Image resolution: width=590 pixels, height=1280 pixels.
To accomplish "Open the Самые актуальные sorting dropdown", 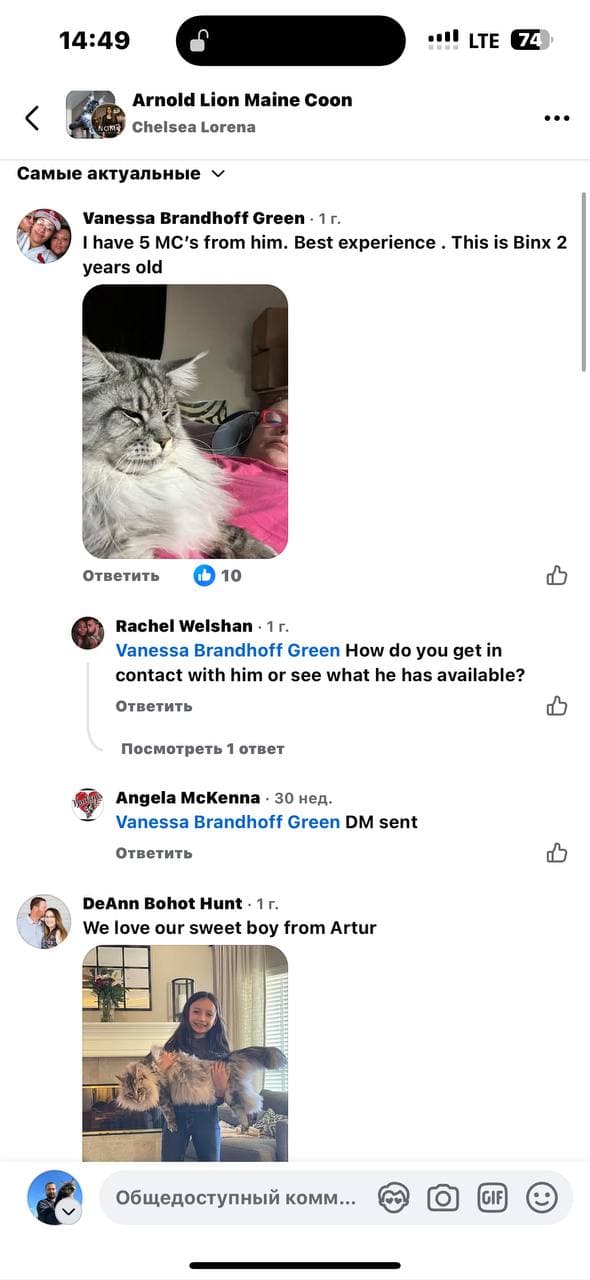I will coord(121,173).
